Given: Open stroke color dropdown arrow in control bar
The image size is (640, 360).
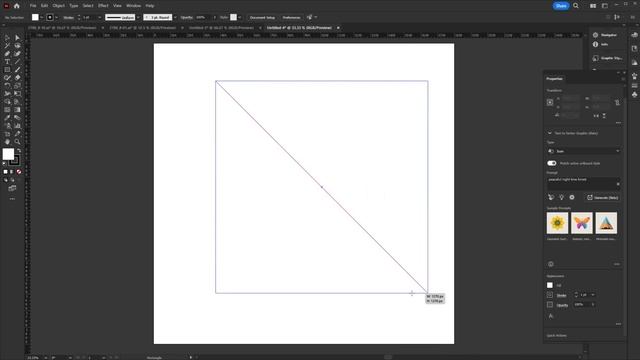Looking at the screenshot, I should click(x=56, y=18).
